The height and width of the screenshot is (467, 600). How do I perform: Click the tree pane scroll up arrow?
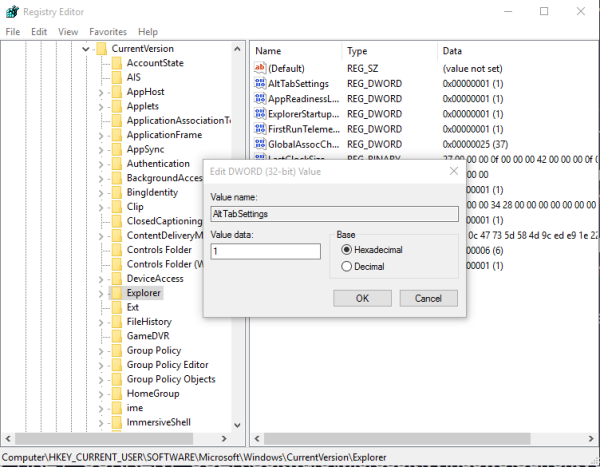tap(237, 49)
